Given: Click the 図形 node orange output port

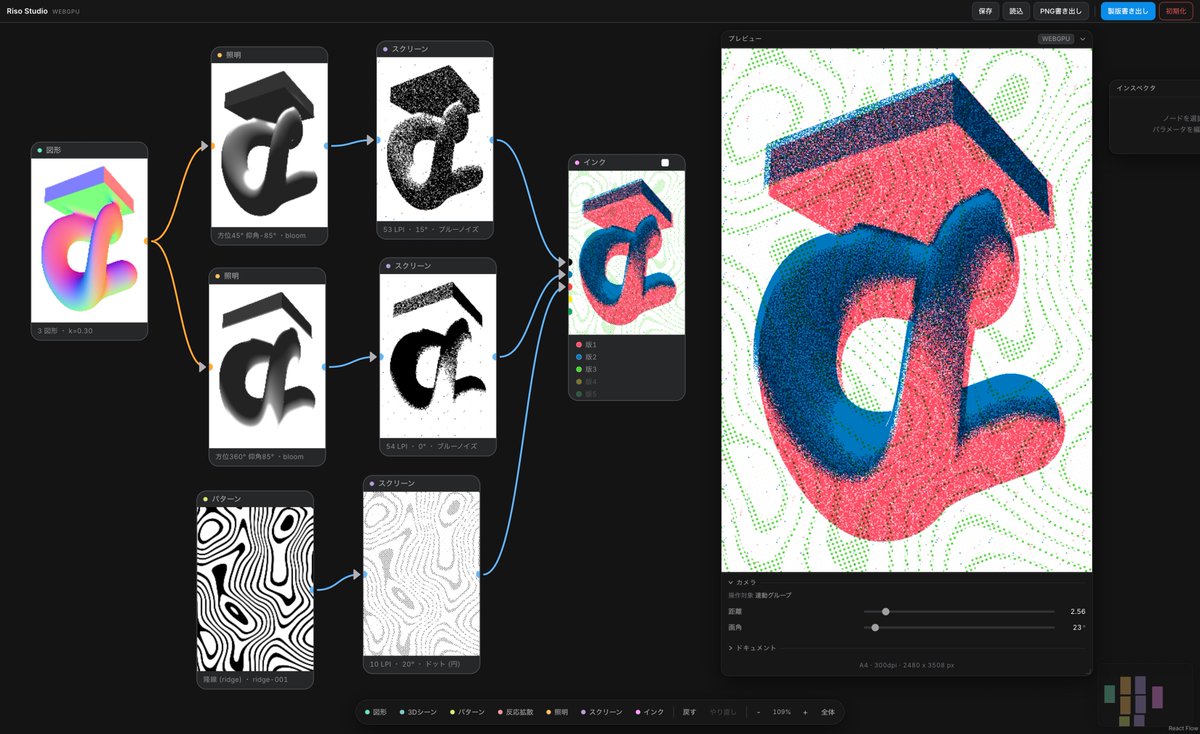Looking at the screenshot, I should (x=147, y=241).
